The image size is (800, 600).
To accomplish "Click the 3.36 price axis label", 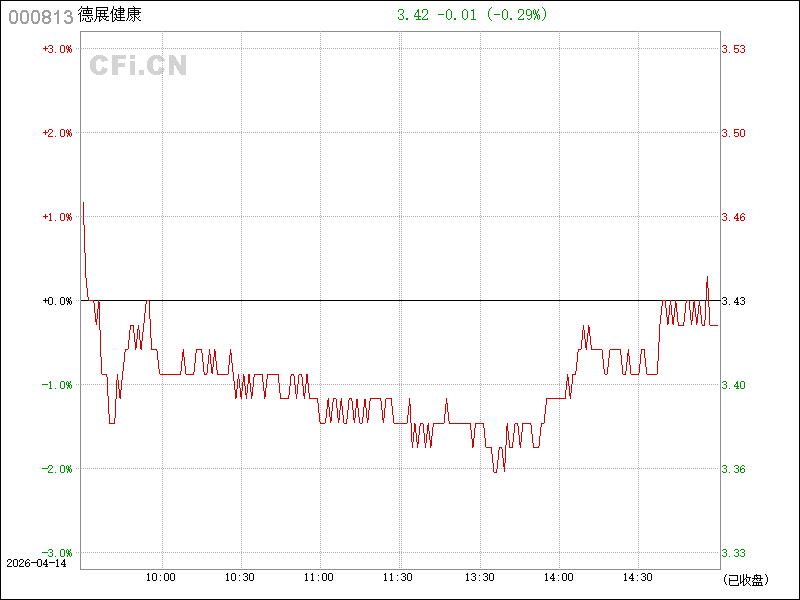I will [x=734, y=469].
